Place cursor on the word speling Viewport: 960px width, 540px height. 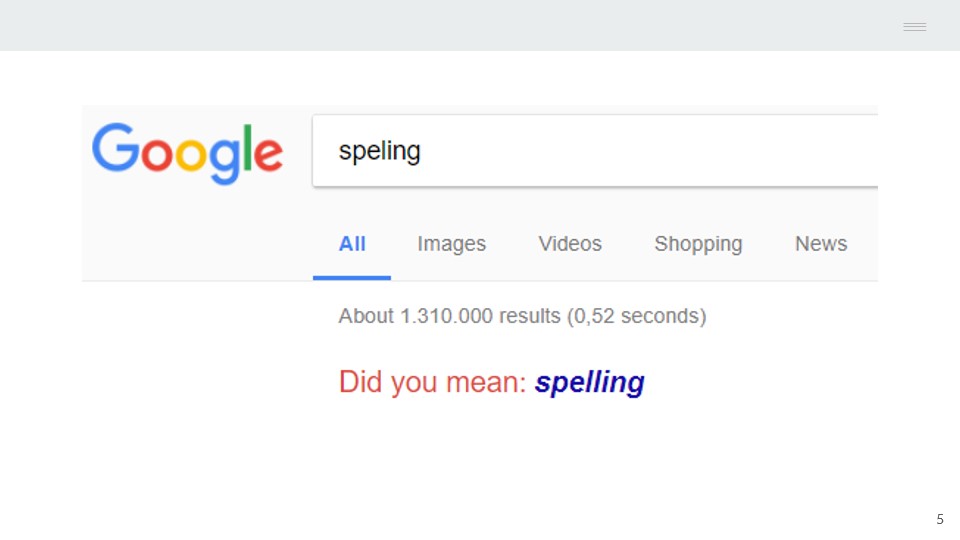(x=380, y=152)
